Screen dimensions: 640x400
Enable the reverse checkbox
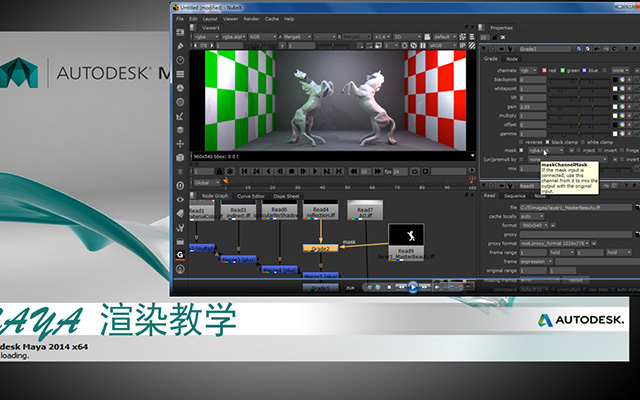click(521, 142)
